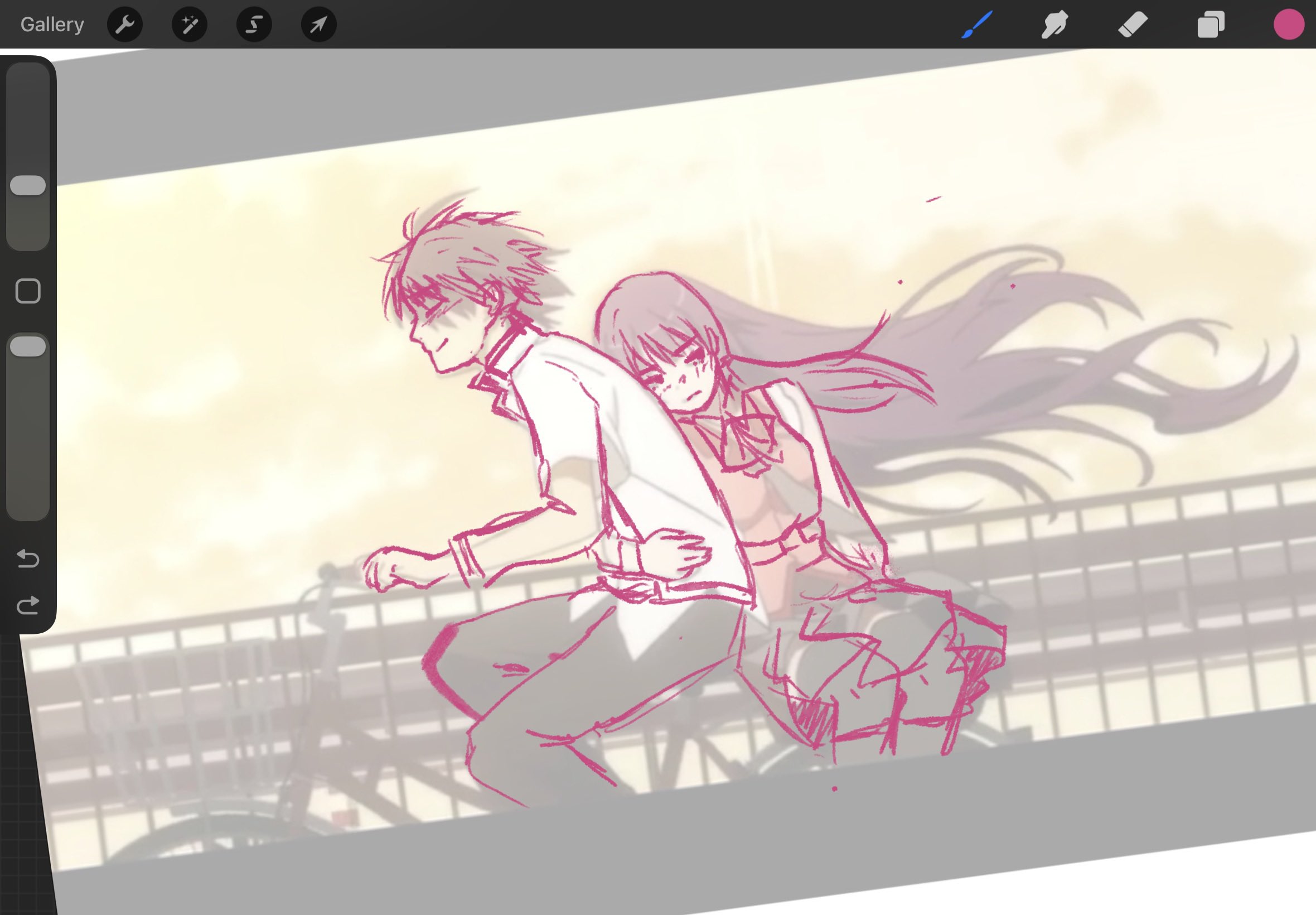Open the Actions wrench menu
The width and height of the screenshot is (1316, 915).
click(x=125, y=25)
